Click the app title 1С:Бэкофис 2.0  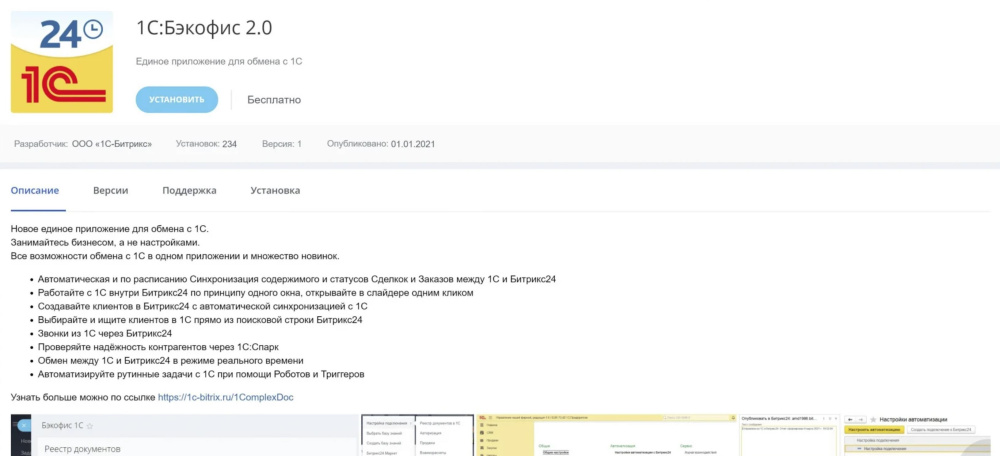pos(204,27)
